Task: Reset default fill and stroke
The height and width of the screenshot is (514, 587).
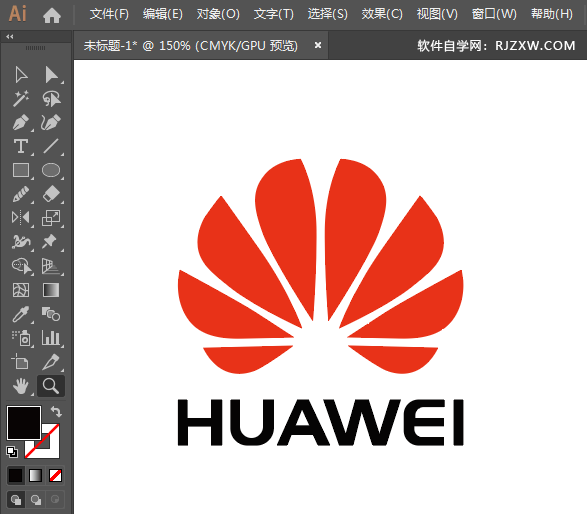Action: click(x=12, y=452)
